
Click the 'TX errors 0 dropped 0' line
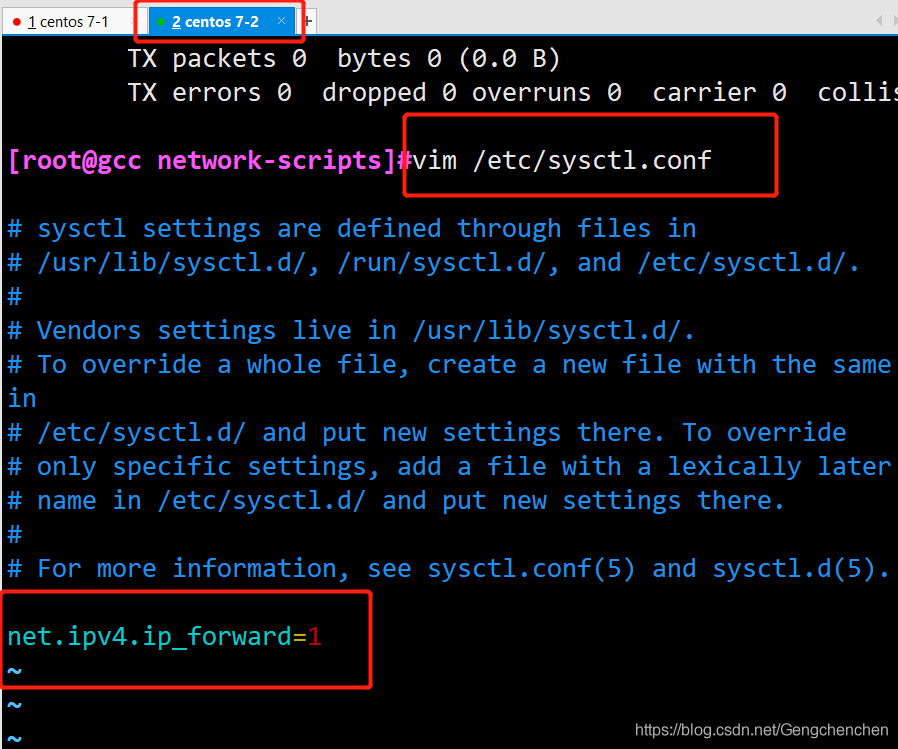tap(513, 93)
